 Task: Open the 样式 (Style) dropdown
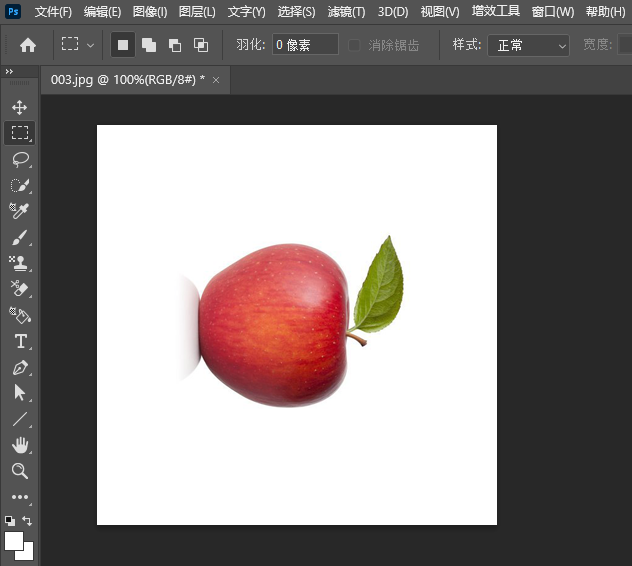click(528, 45)
